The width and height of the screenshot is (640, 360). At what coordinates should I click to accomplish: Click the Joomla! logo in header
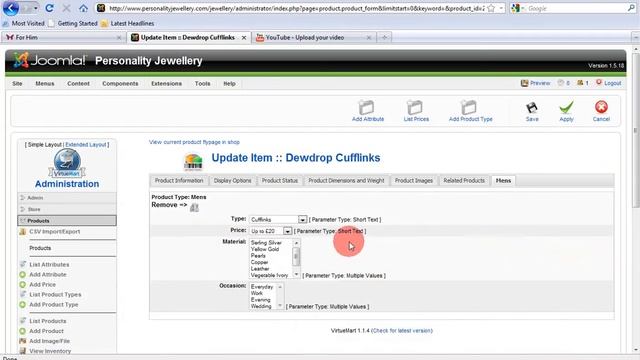click(x=50, y=60)
